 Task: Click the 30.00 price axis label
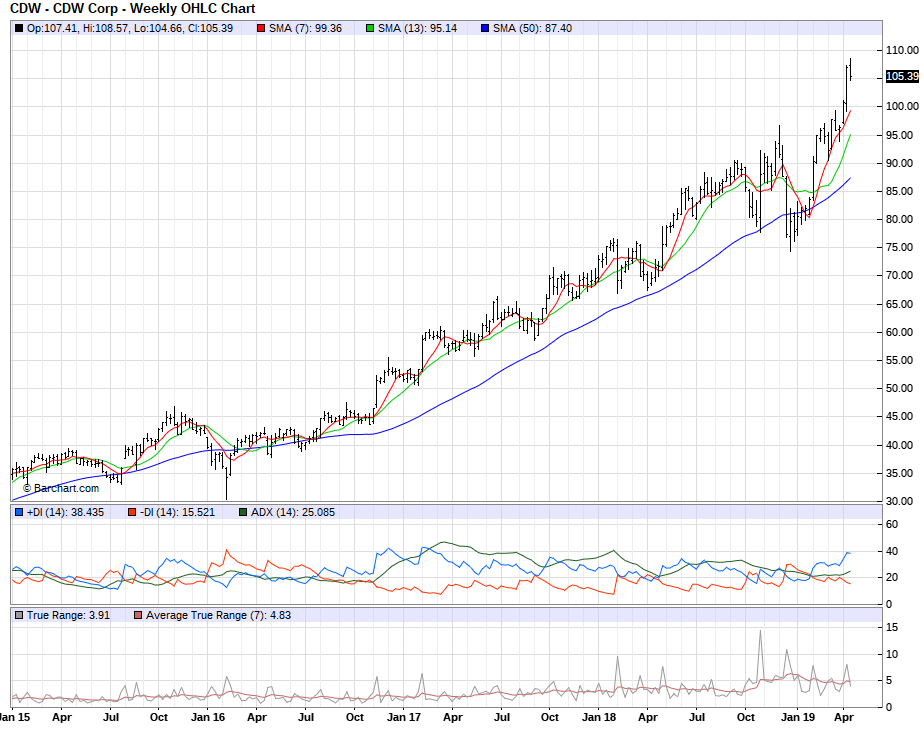[900, 501]
